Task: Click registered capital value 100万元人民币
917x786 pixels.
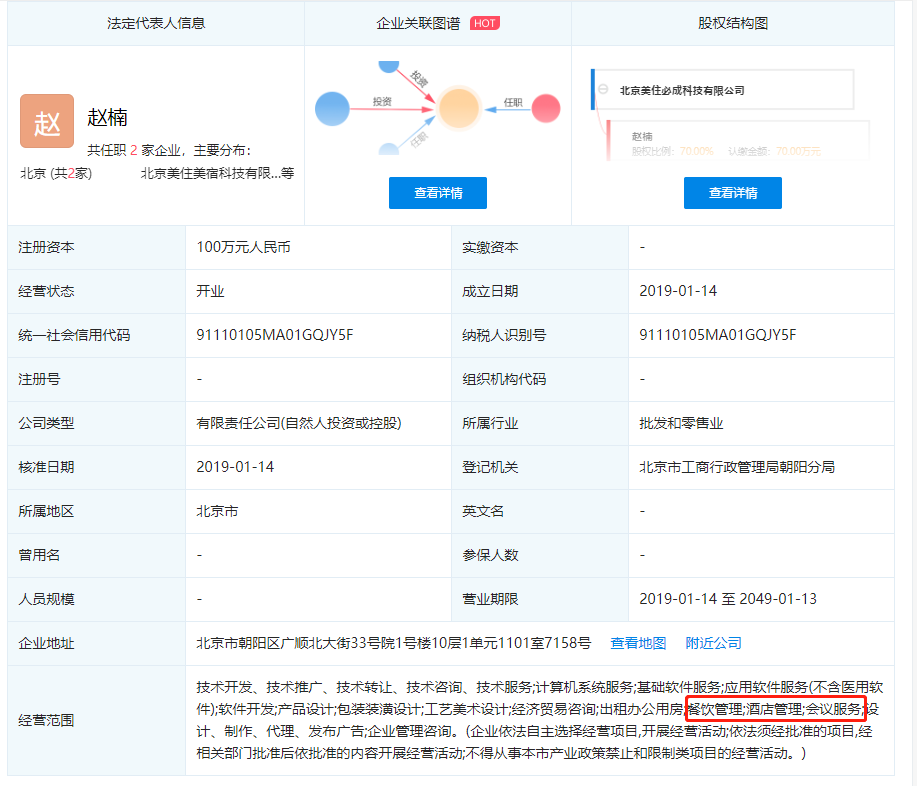Action: click(243, 247)
